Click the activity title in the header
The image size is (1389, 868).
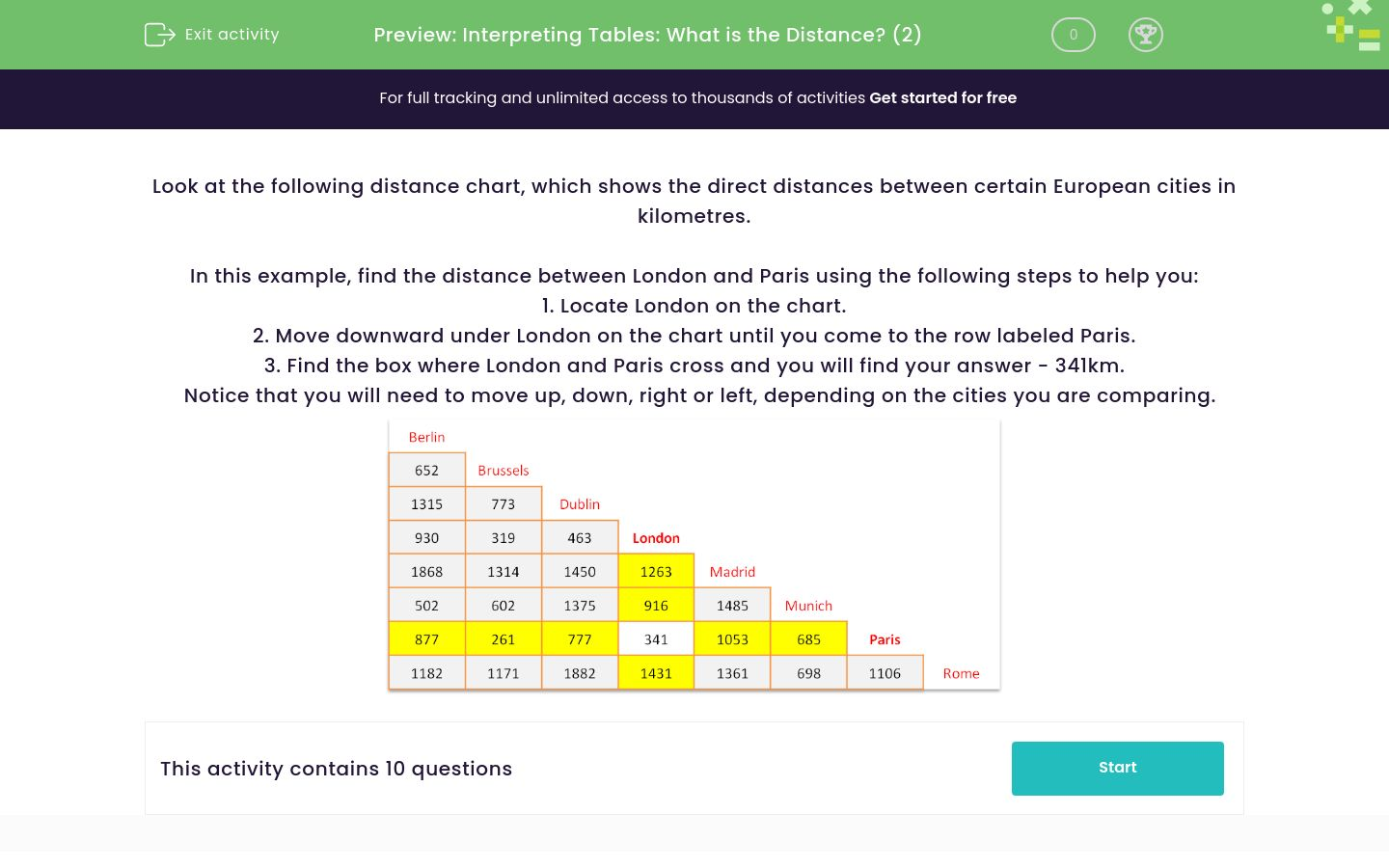[647, 35]
